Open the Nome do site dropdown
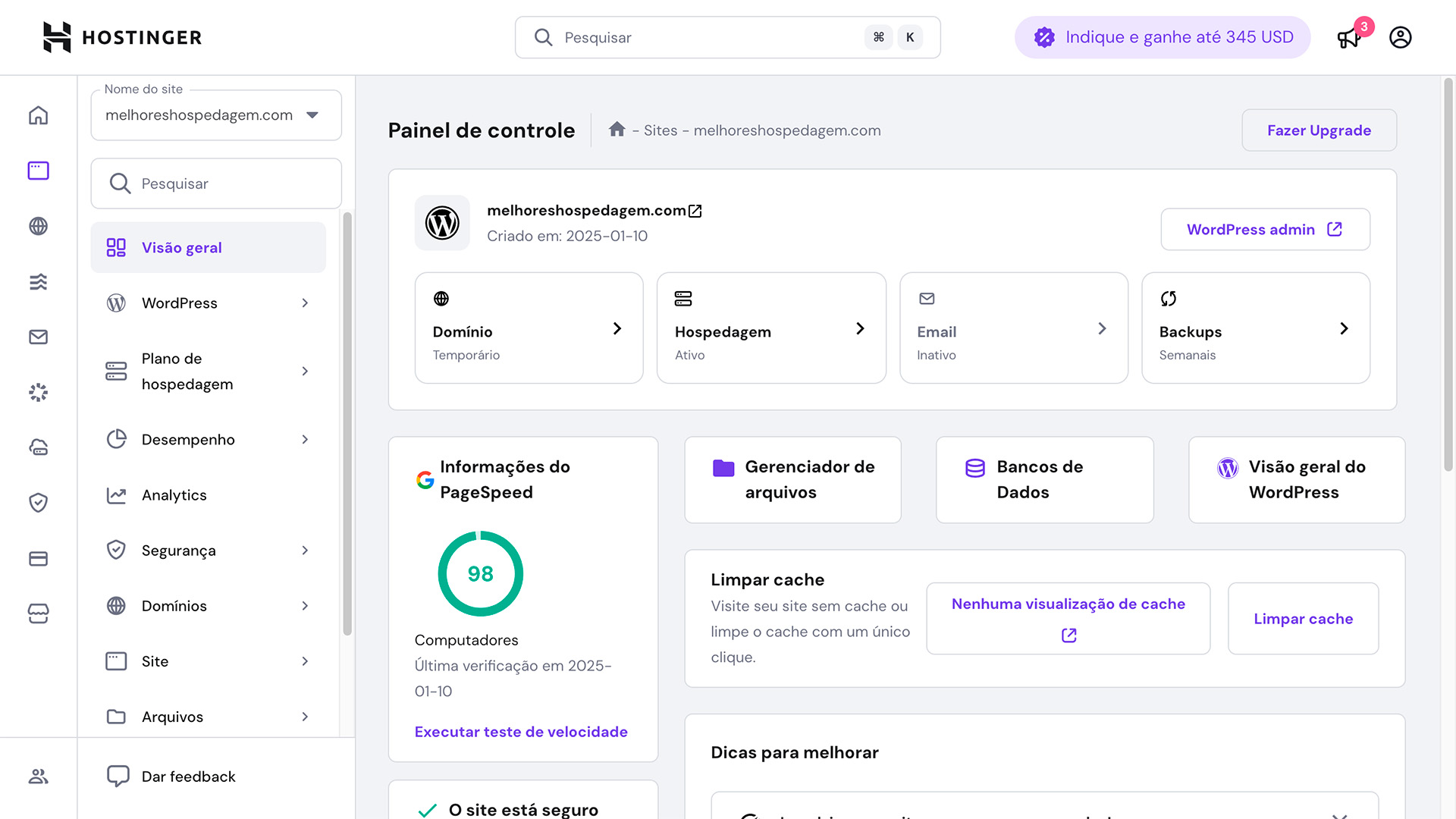Viewport: 1456px width, 819px height. point(216,115)
